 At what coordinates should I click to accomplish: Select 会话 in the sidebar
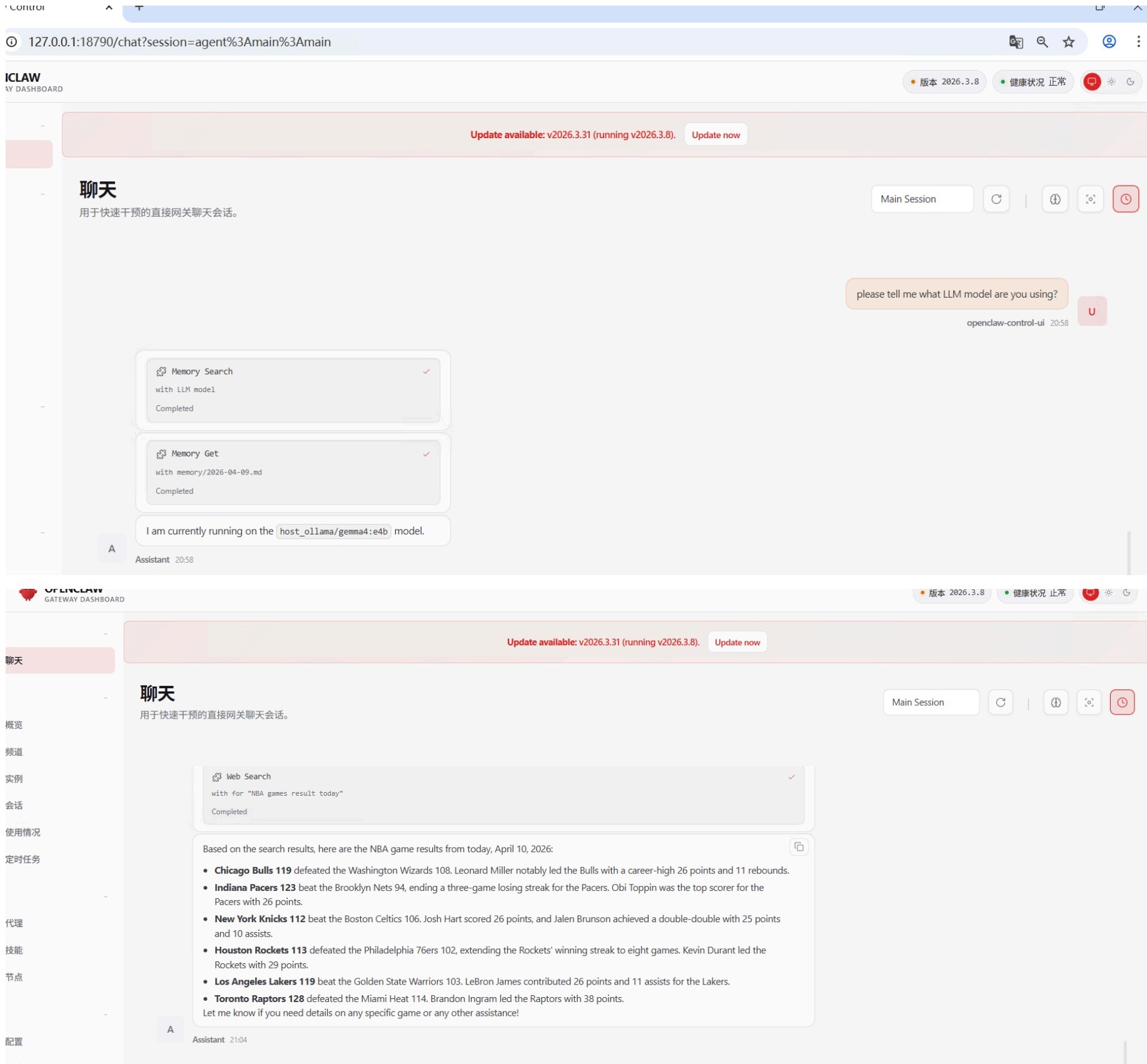[x=14, y=805]
